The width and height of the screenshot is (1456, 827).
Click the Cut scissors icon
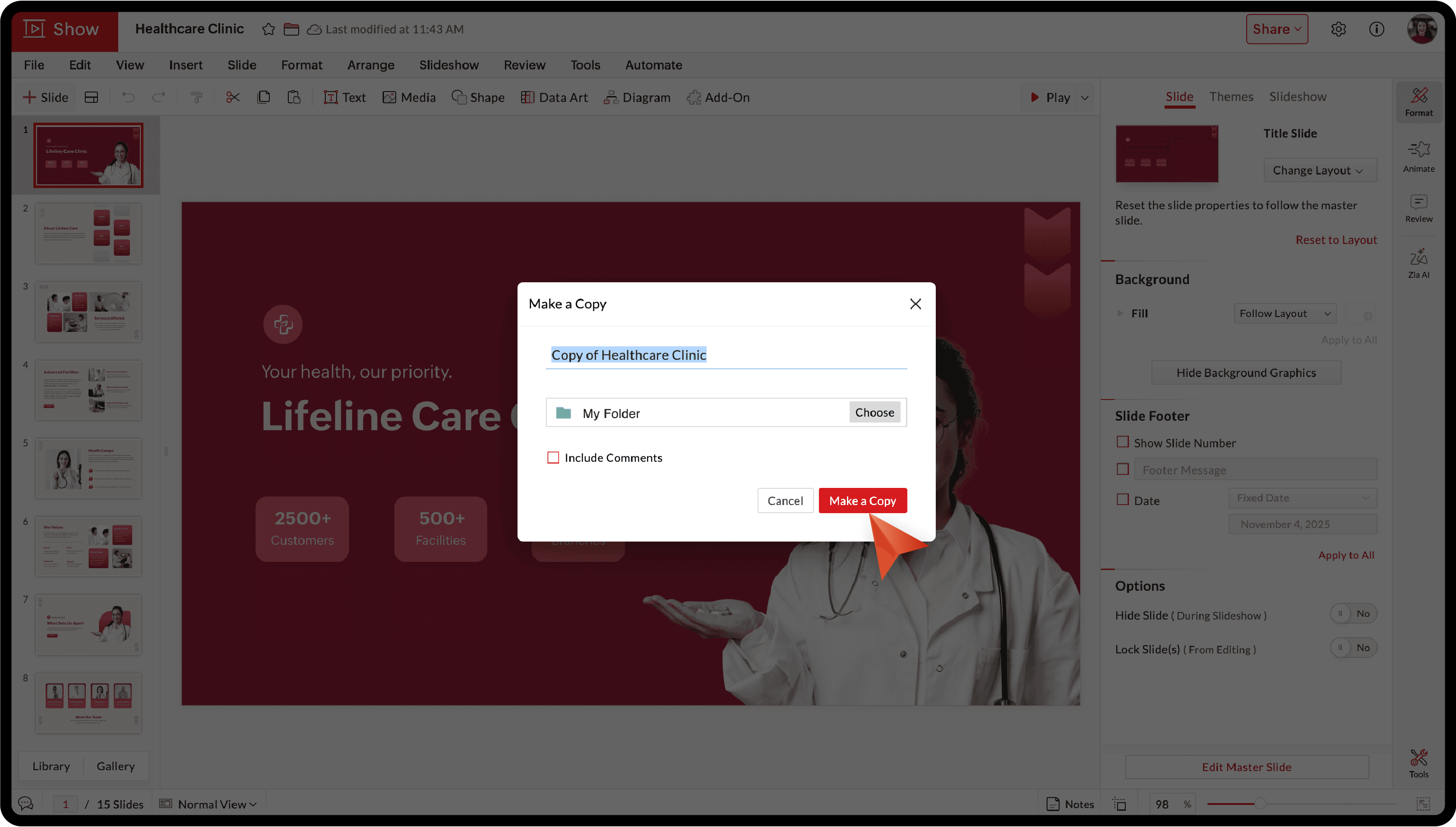(x=232, y=97)
